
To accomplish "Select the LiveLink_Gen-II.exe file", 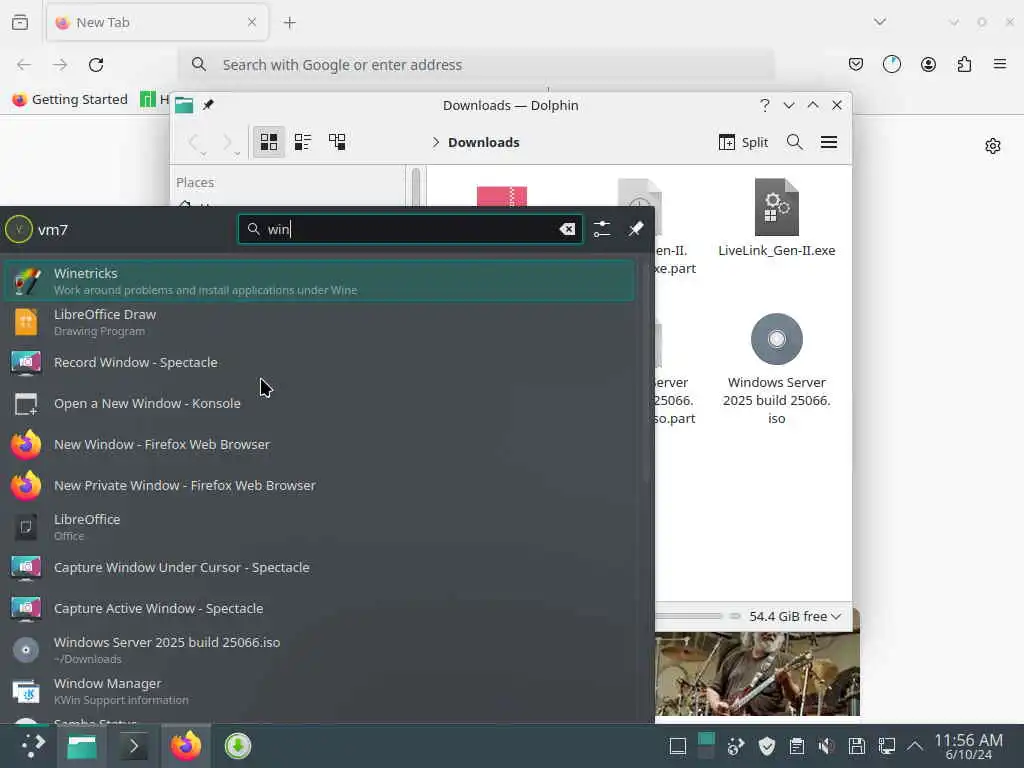I will coord(776,217).
